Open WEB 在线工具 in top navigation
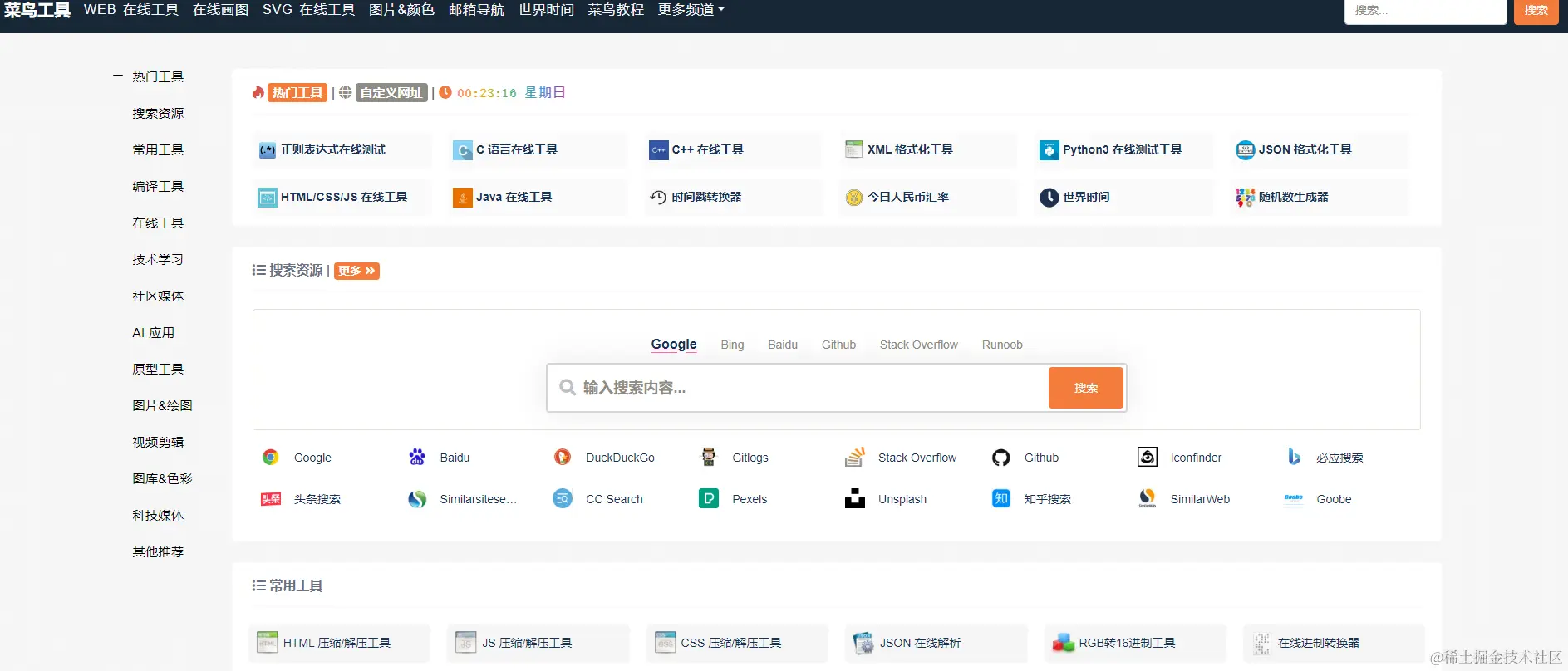The image size is (1568, 671). pyautogui.click(x=131, y=10)
